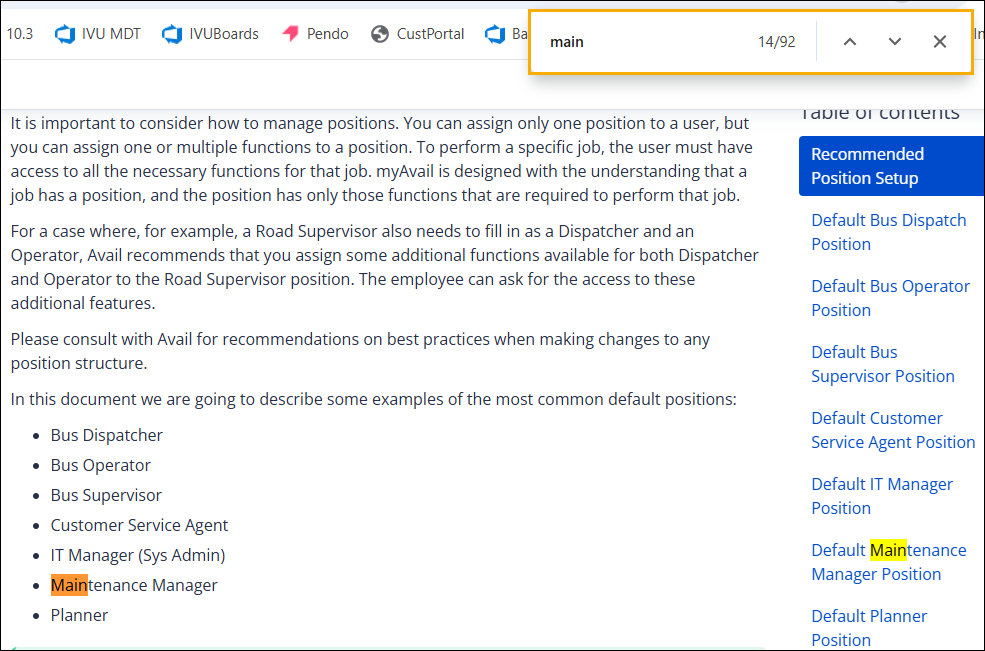Viewport: 985px width, 651px height.
Task: Open the Pendo bookmark
Action: (x=316, y=34)
